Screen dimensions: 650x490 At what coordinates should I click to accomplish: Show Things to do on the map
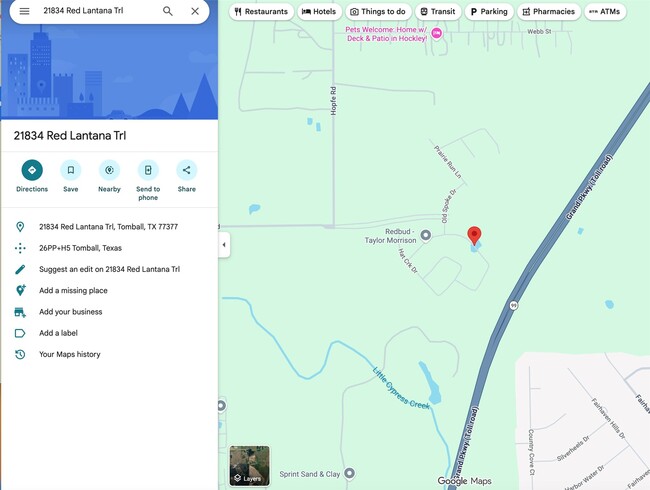[378, 12]
